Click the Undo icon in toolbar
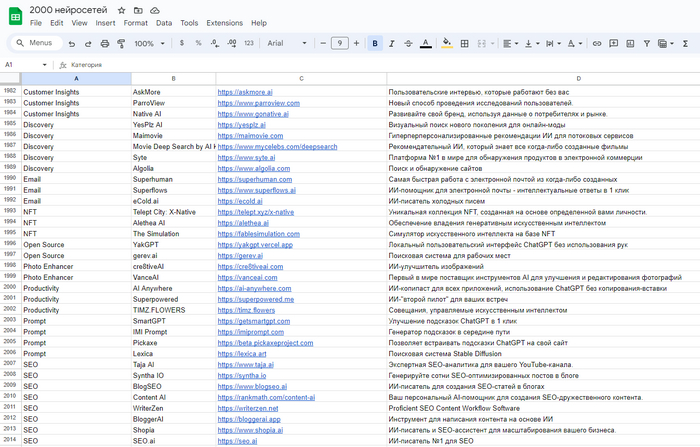 tap(71, 44)
